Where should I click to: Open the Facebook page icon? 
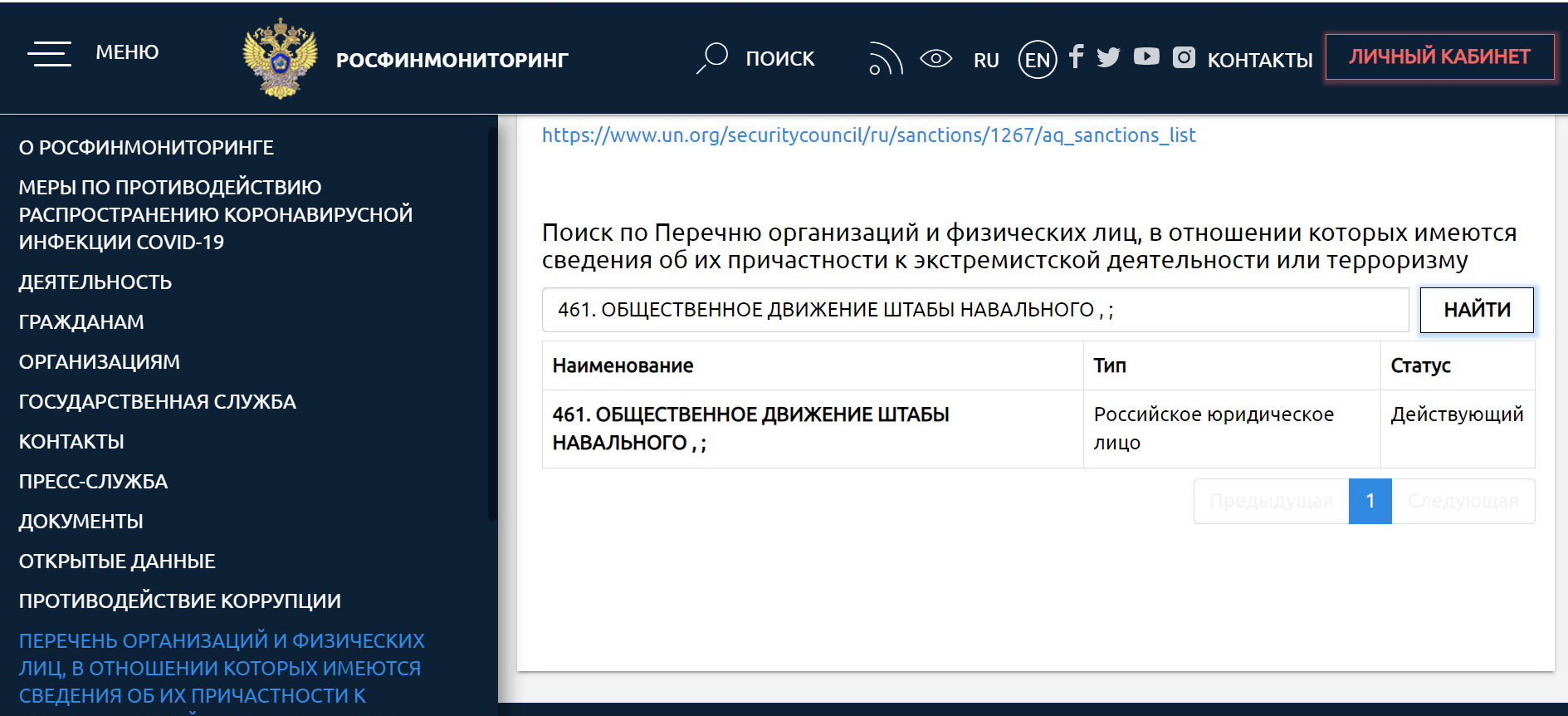click(x=1076, y=56)
